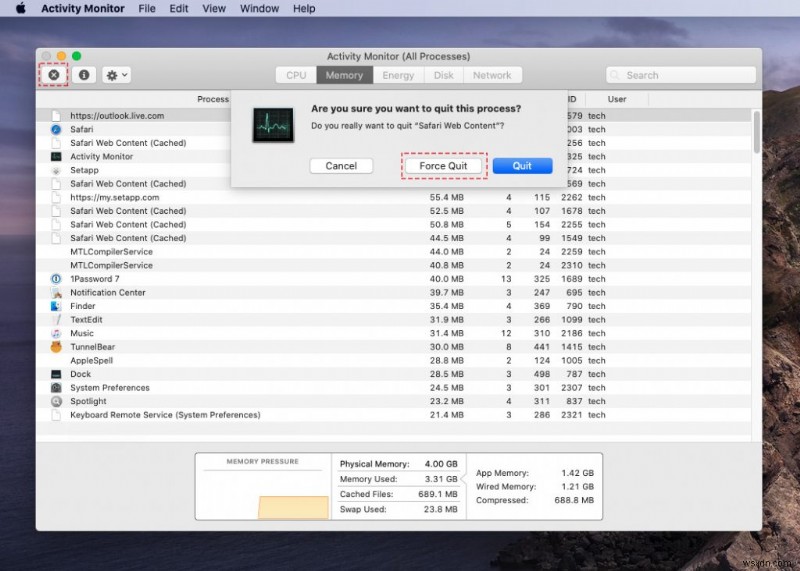Select Keyboard Remote Service (System Preferences) row

[x=393, y=415]
